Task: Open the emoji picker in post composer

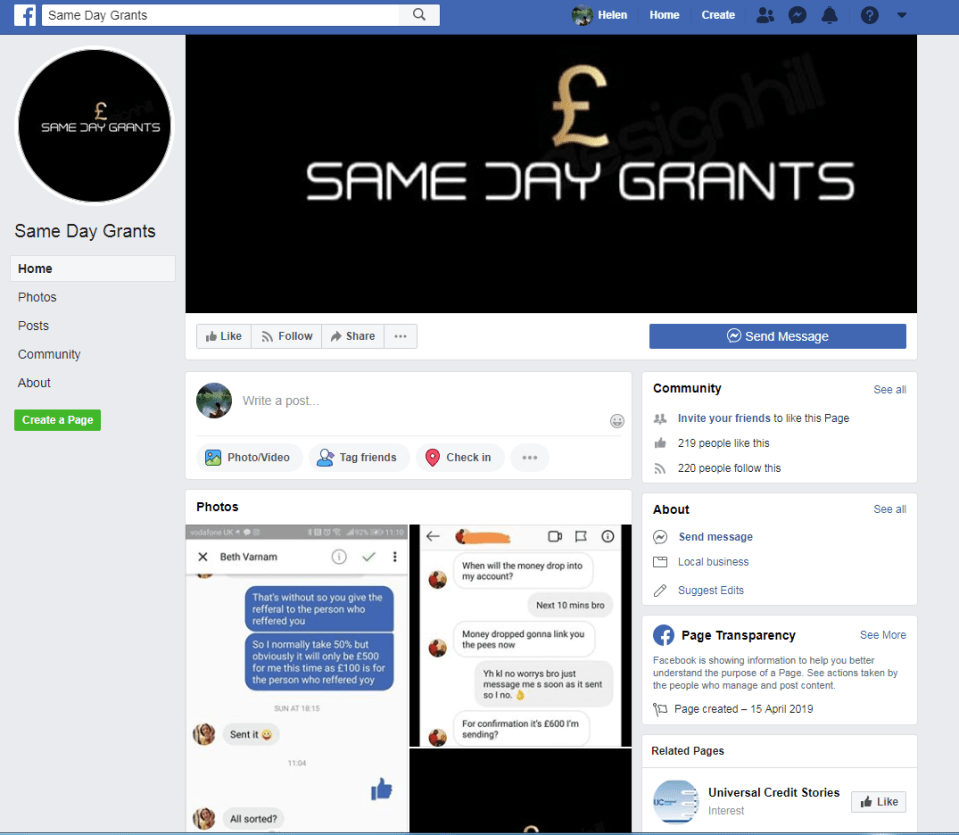Action: (x=617, y=421)
